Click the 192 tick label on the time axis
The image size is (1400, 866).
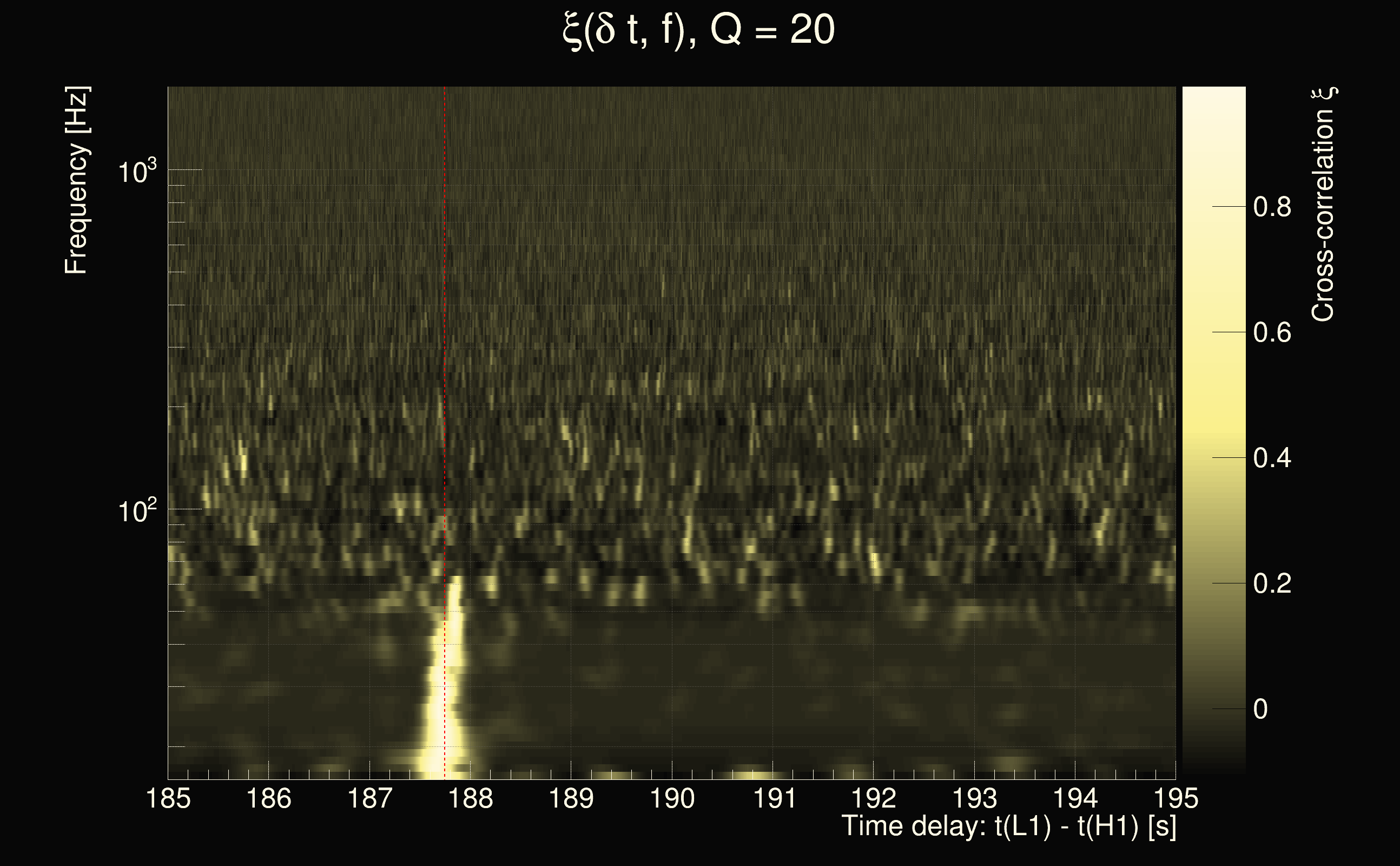point(874,798)
